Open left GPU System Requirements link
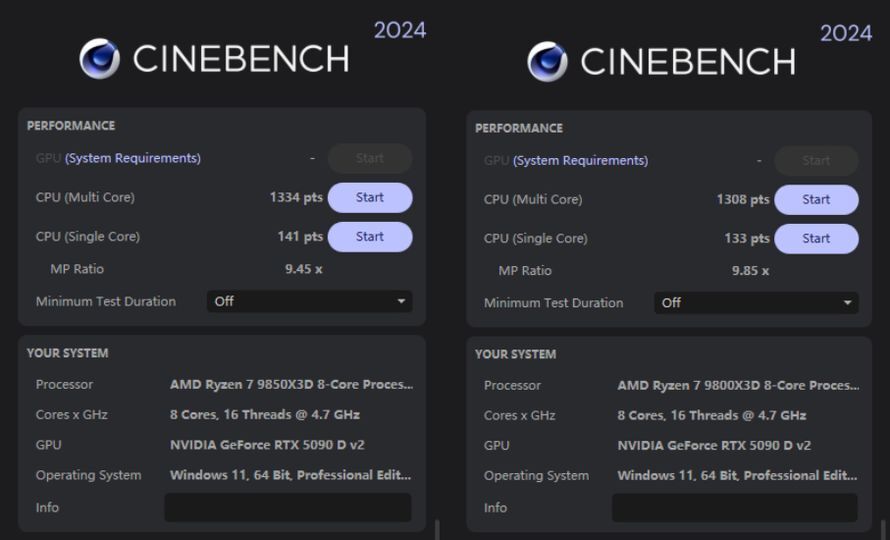The height and width of the screenshot is (540, 890). [x=133, y=158]
